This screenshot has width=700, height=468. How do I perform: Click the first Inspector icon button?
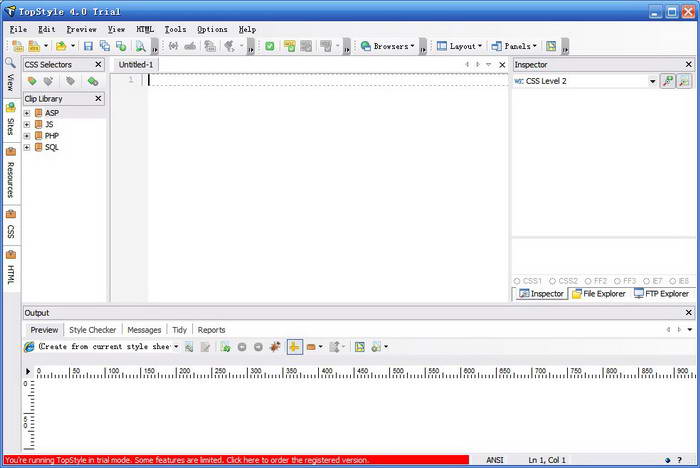(668, 81)
